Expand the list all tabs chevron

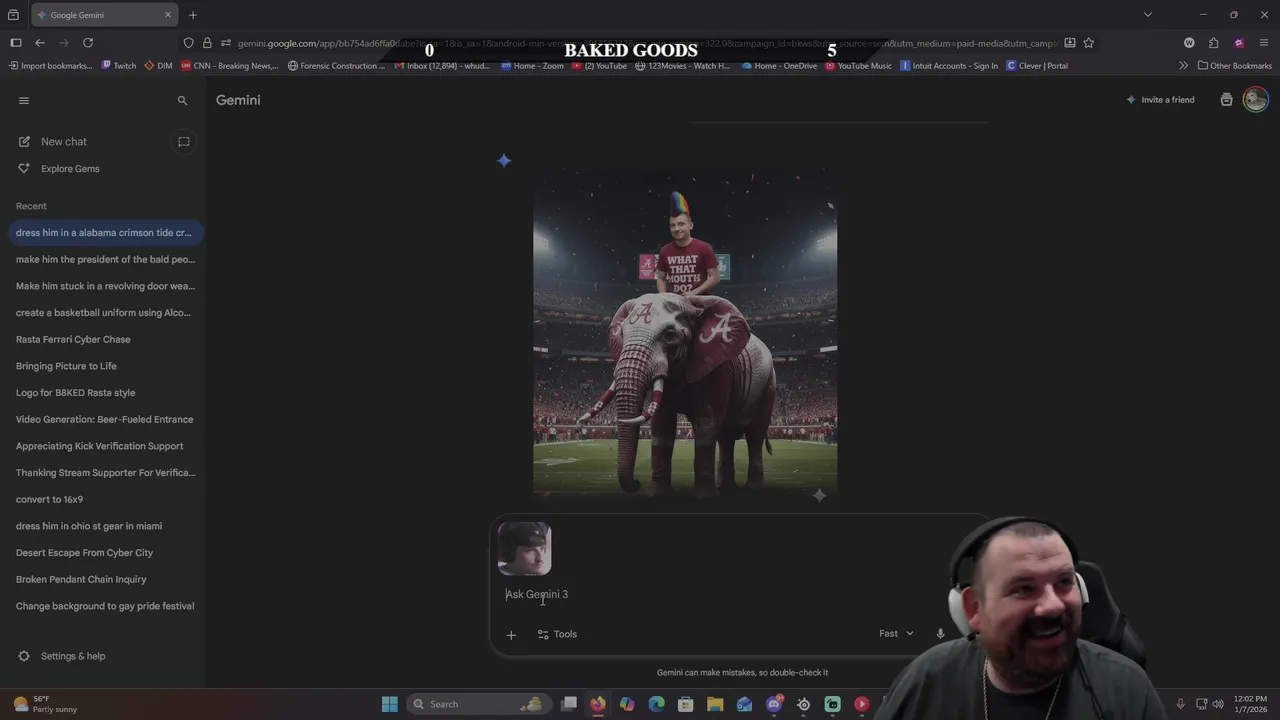pyautogui.click(x=1147, y=15)
